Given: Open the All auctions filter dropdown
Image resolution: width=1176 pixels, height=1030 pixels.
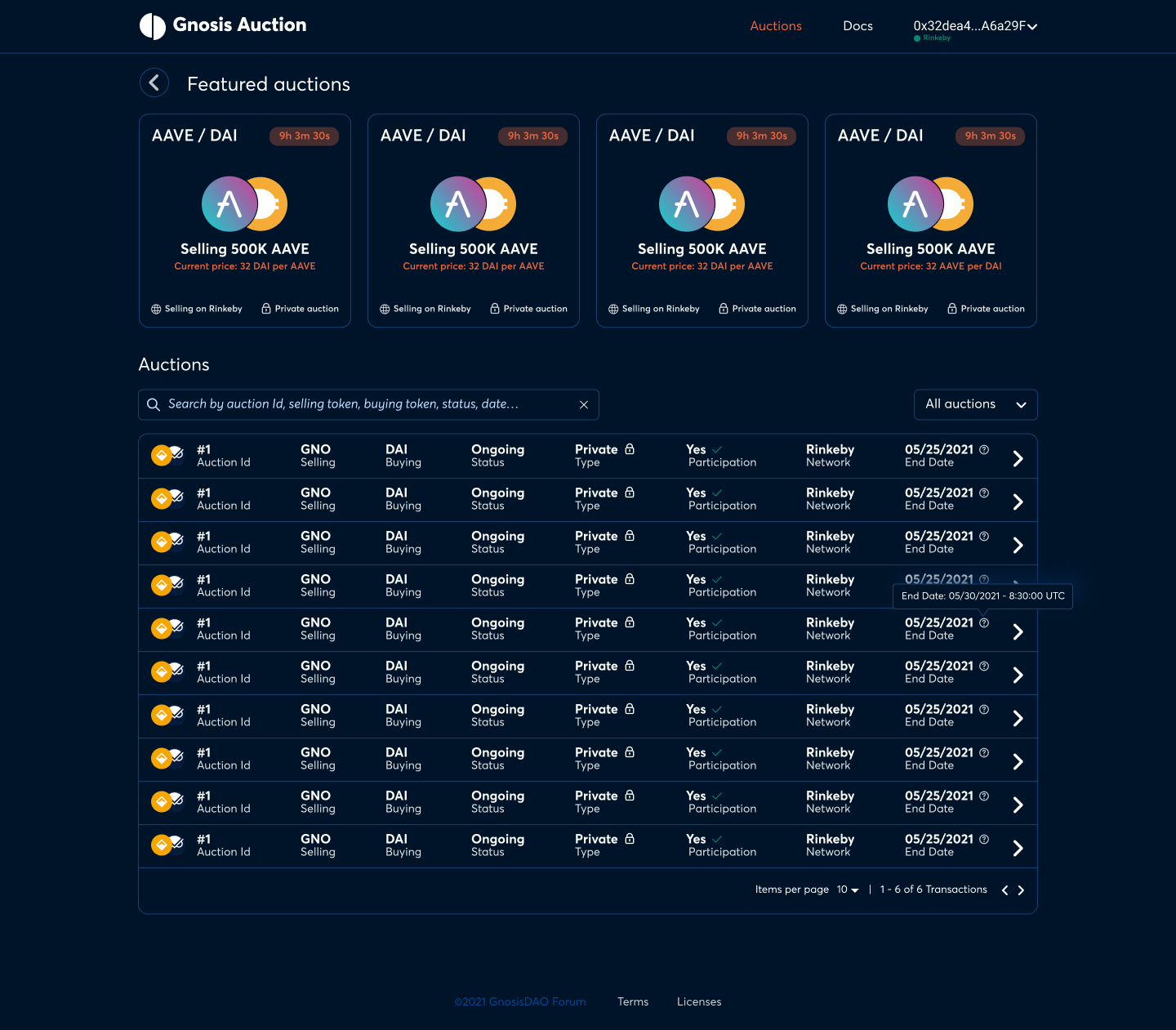Looking at the screenshot, I should (976, 404).
